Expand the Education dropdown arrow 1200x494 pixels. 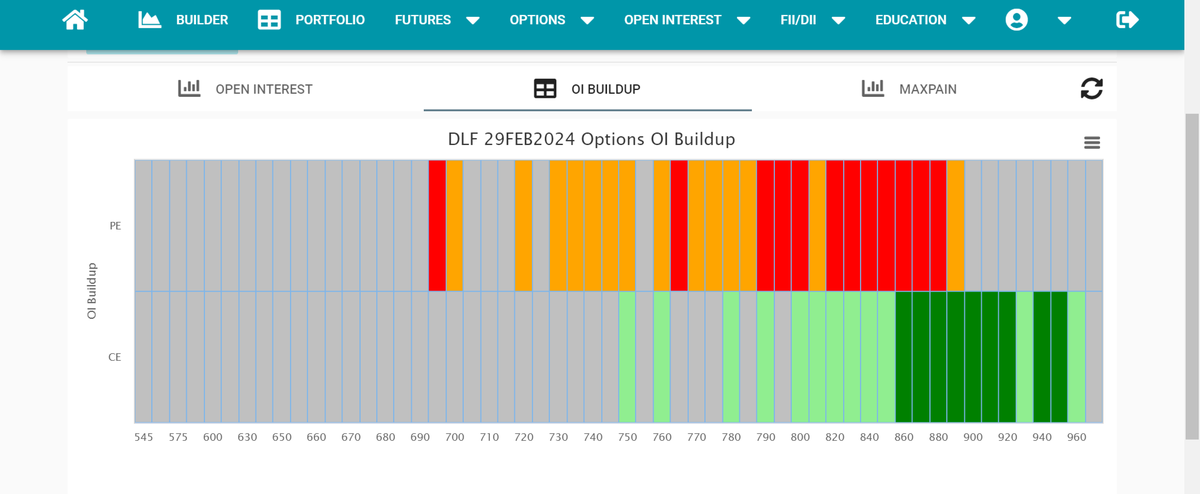968,21
